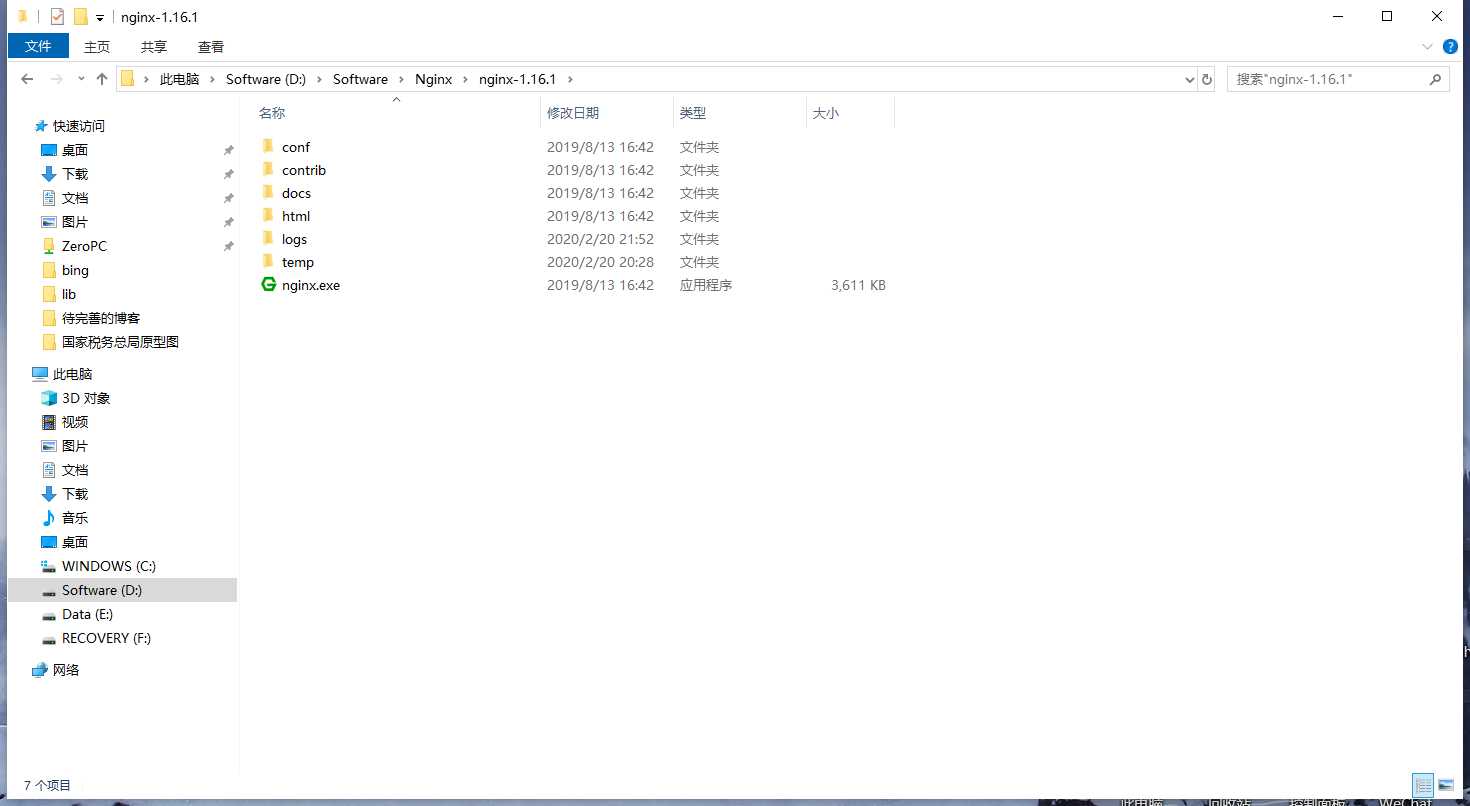This screenshot has width=1470, height=806.
Task: Open 音乐 in the sidebar
Action: point(75,518)
